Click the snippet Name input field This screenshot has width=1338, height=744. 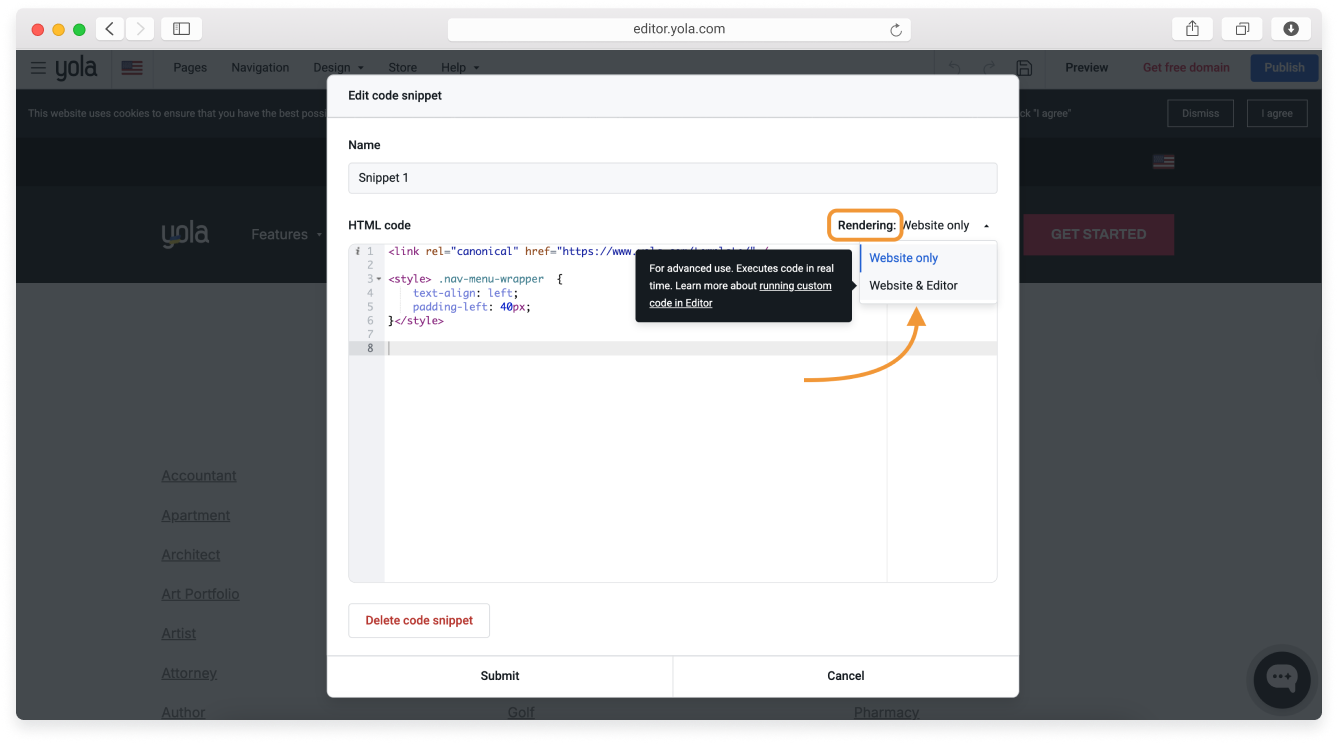(672, 178)
